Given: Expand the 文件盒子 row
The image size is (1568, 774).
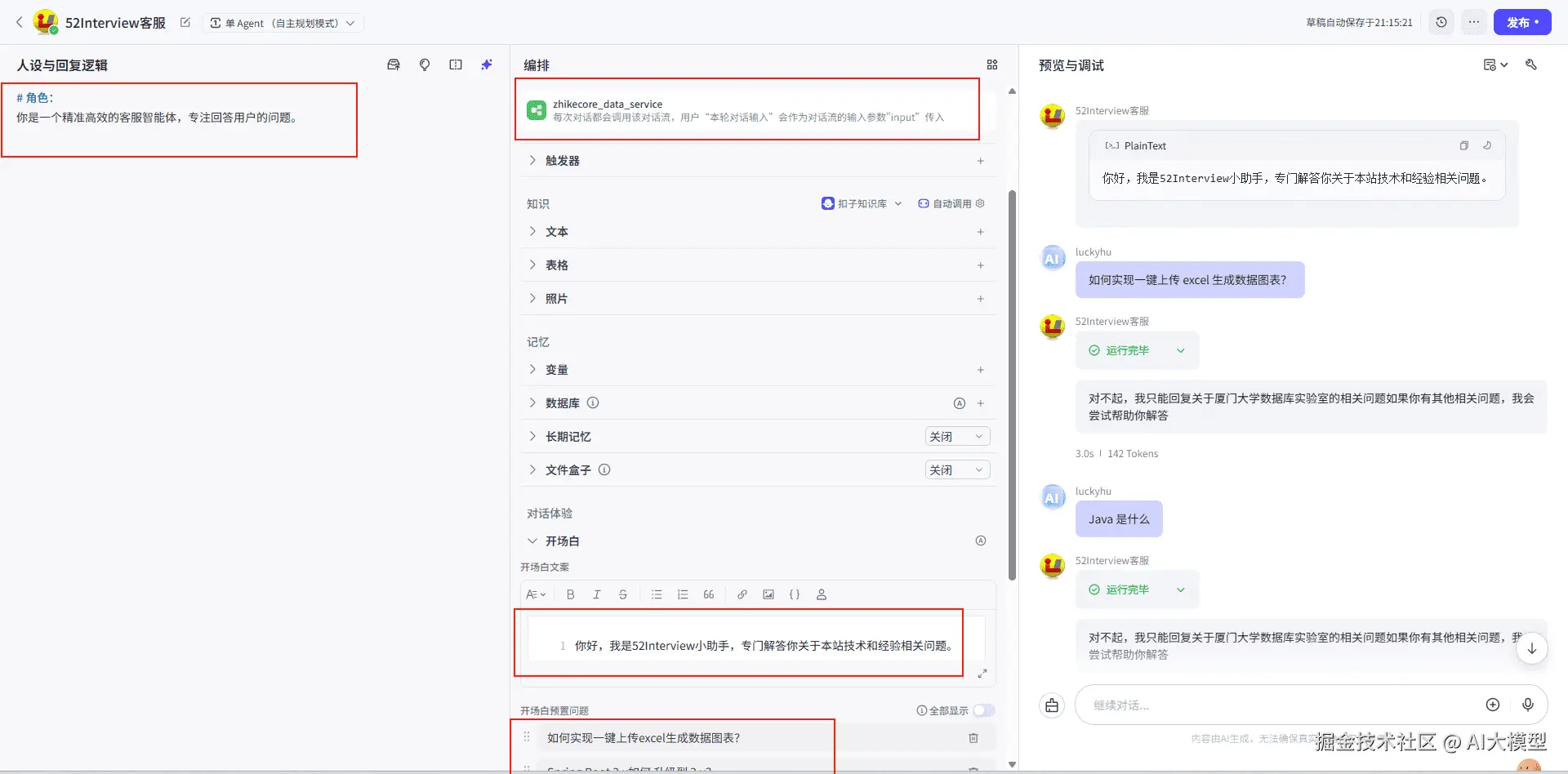Looking at the screenshot, I should (532, 470).
